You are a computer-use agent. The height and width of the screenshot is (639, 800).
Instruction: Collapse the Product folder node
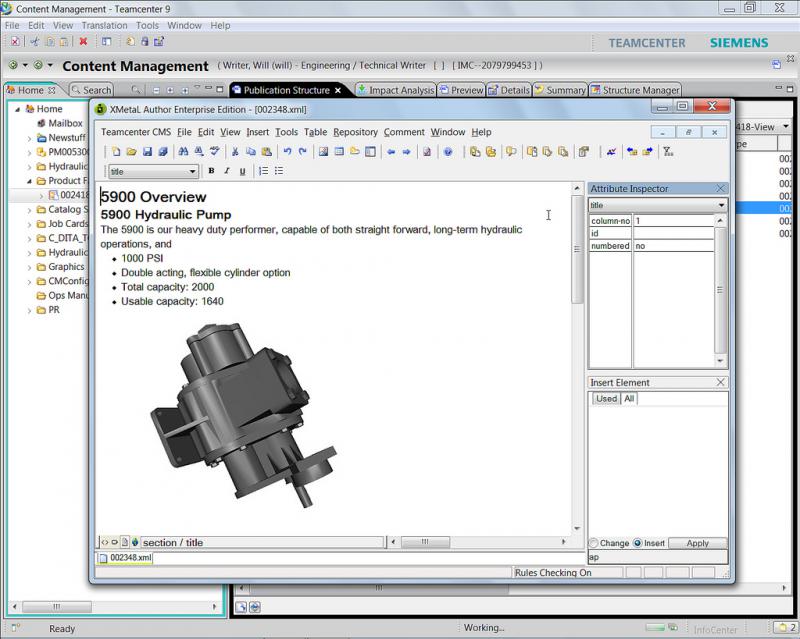point(29,181)
